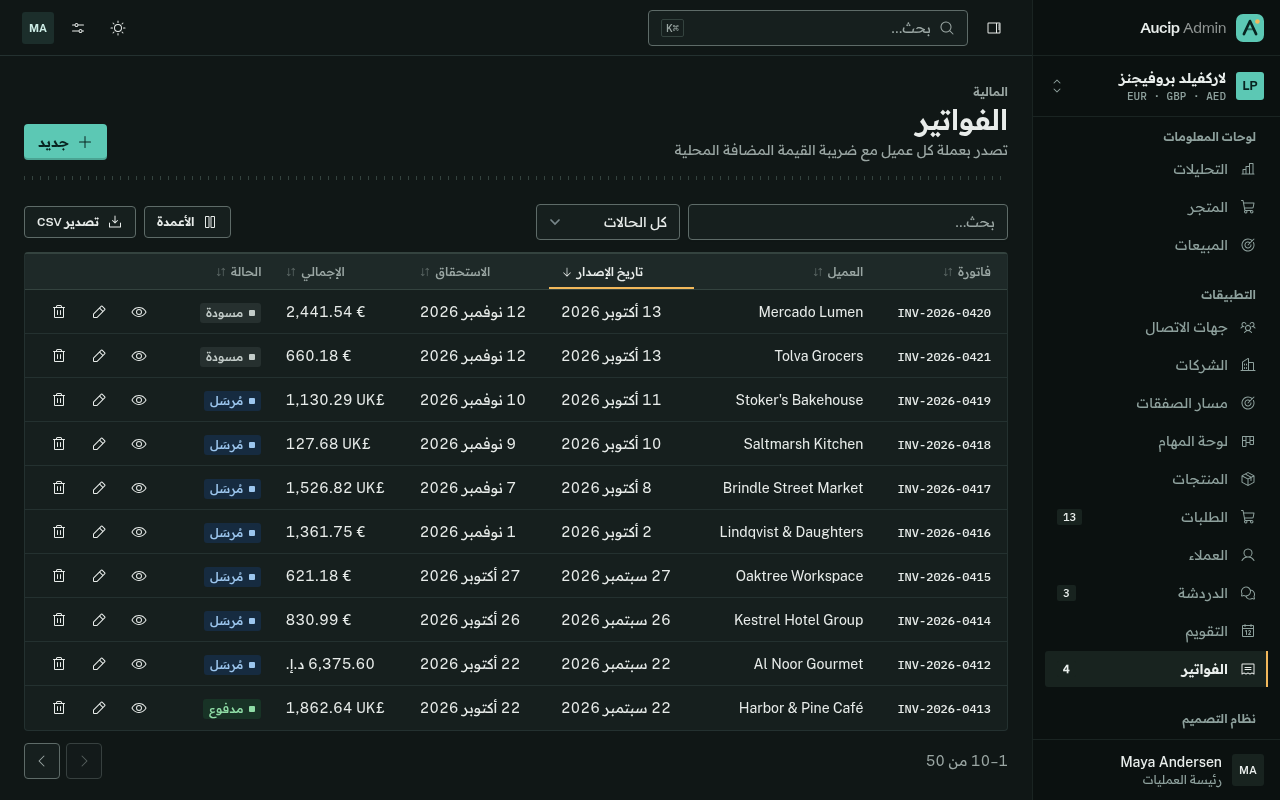The width and height of the screenshot is (1280, 800).
Task: Edit the Brindle Street Market invoice
Action: coord(99,488)
